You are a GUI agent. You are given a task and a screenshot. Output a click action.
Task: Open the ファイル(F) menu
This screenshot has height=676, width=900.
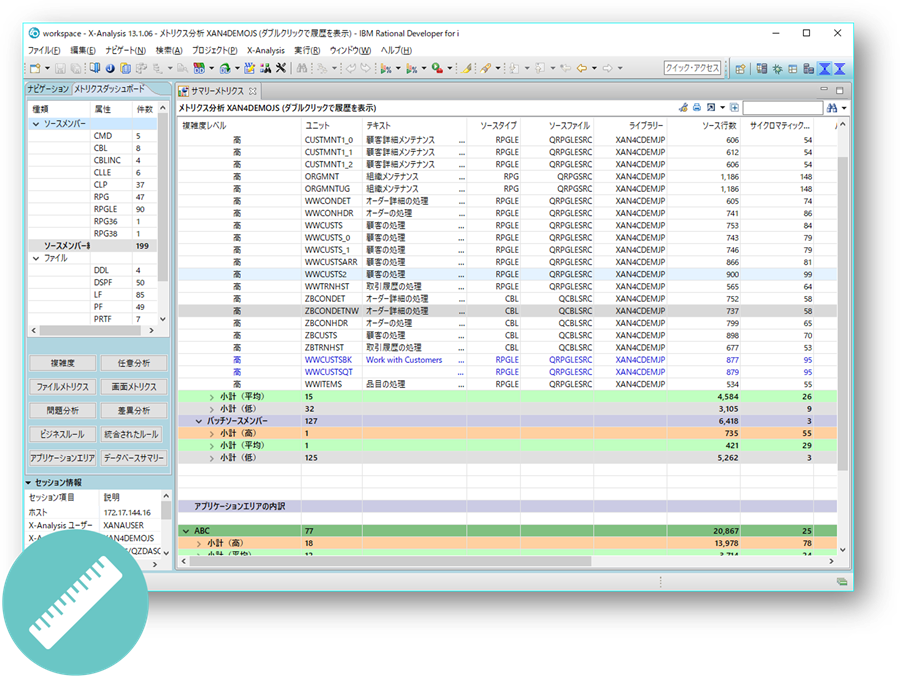pos(44,50)
